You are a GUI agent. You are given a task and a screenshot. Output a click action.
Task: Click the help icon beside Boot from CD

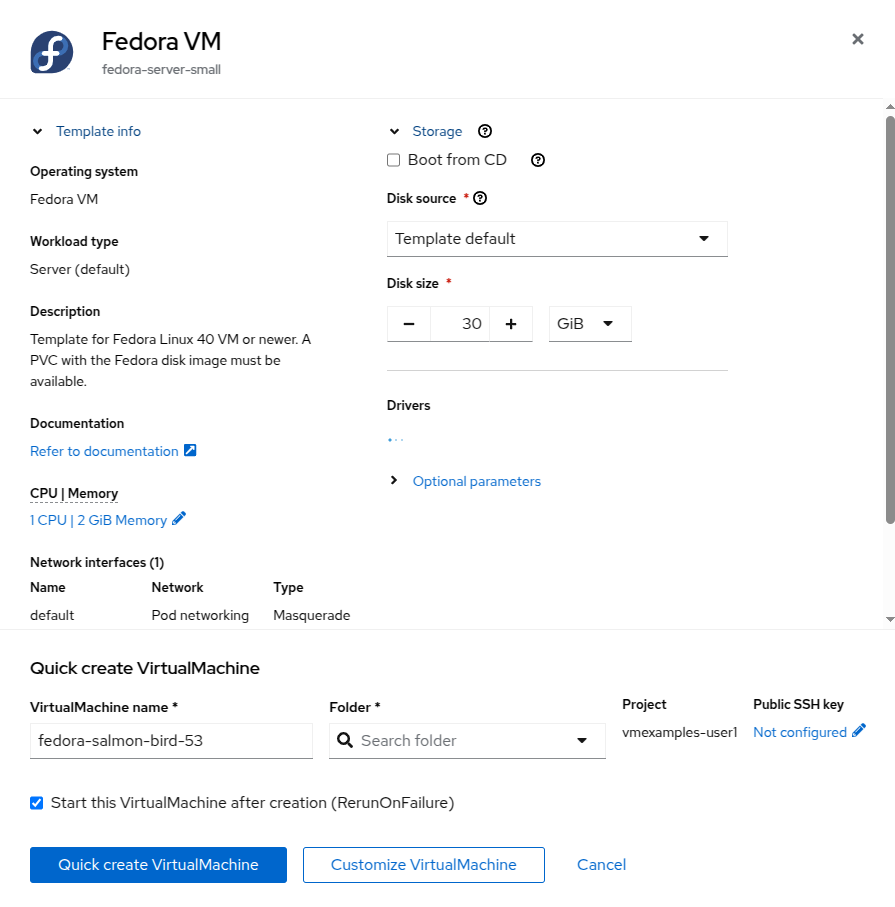(x=538, y=160)
